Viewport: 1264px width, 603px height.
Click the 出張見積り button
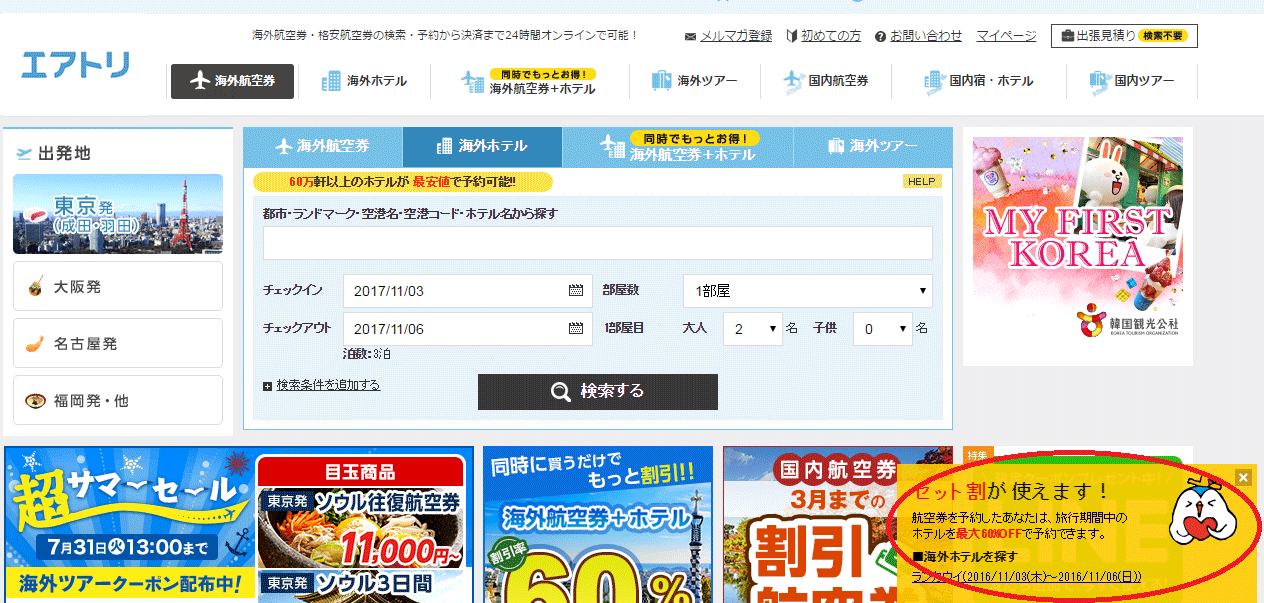[x=1124, y=36]
